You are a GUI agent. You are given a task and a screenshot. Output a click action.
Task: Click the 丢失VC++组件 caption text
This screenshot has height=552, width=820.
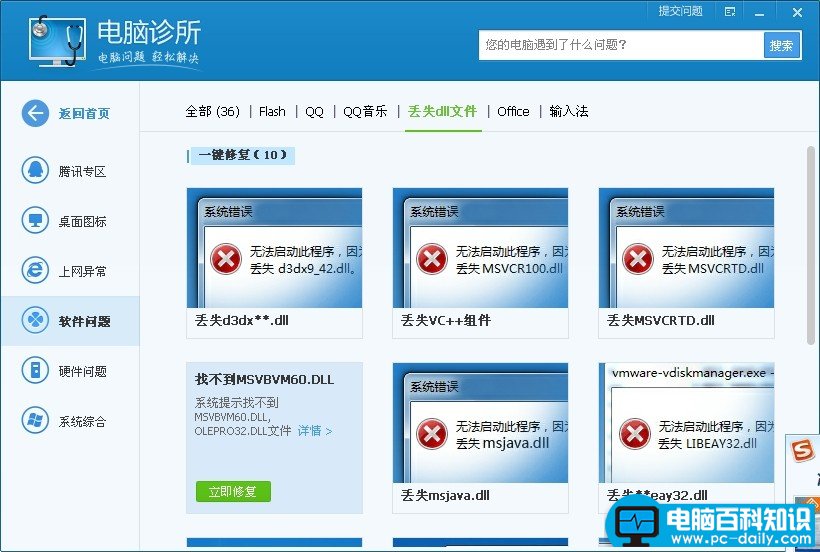(446, 320)
